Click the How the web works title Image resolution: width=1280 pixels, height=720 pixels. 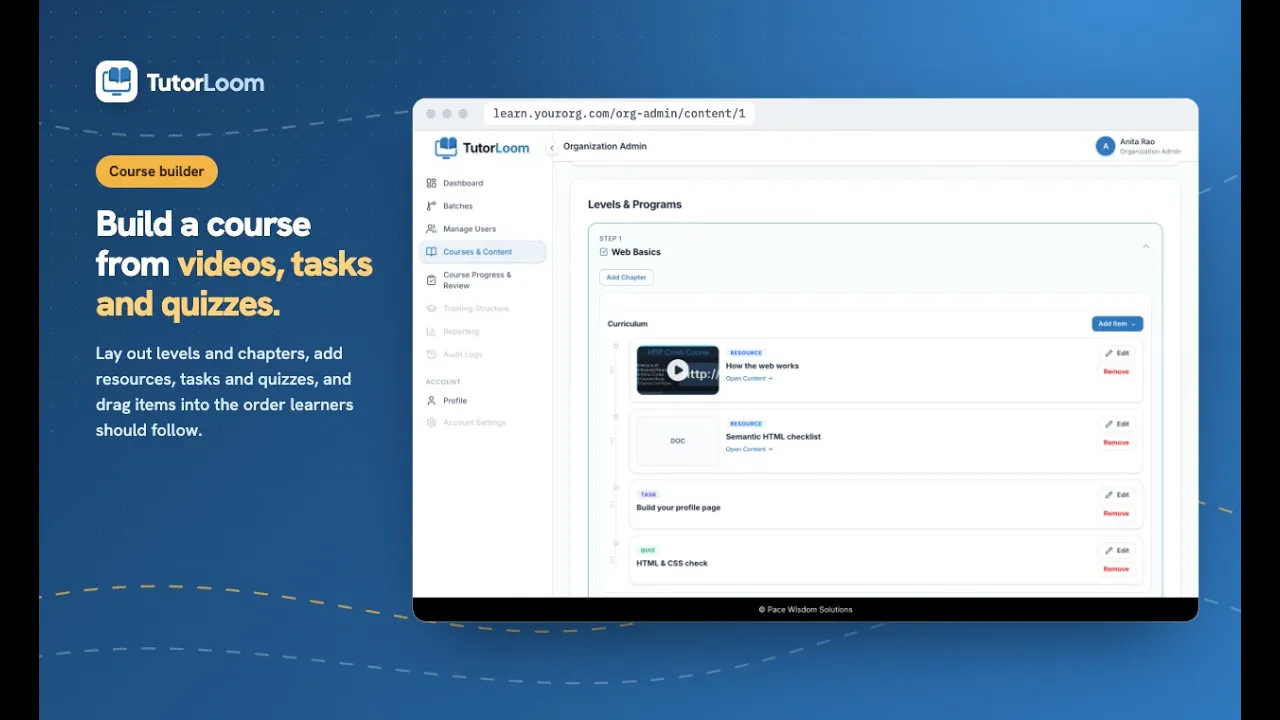coord(762,366)
